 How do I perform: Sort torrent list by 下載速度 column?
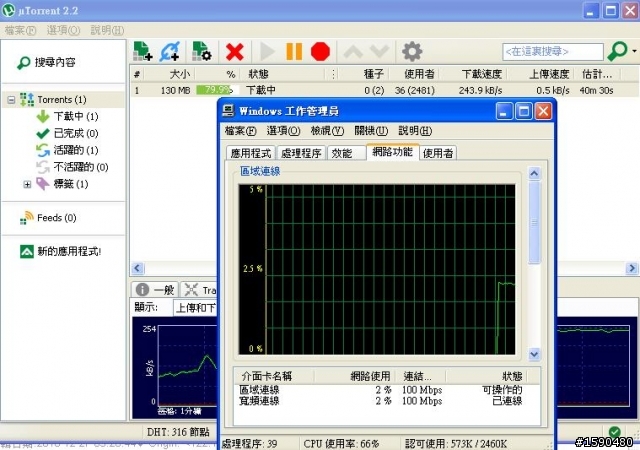point(471,74)
